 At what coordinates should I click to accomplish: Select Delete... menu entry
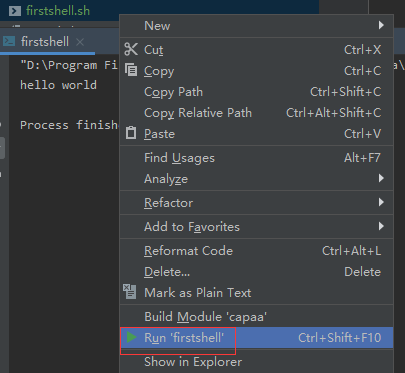(x=256, y=272)
